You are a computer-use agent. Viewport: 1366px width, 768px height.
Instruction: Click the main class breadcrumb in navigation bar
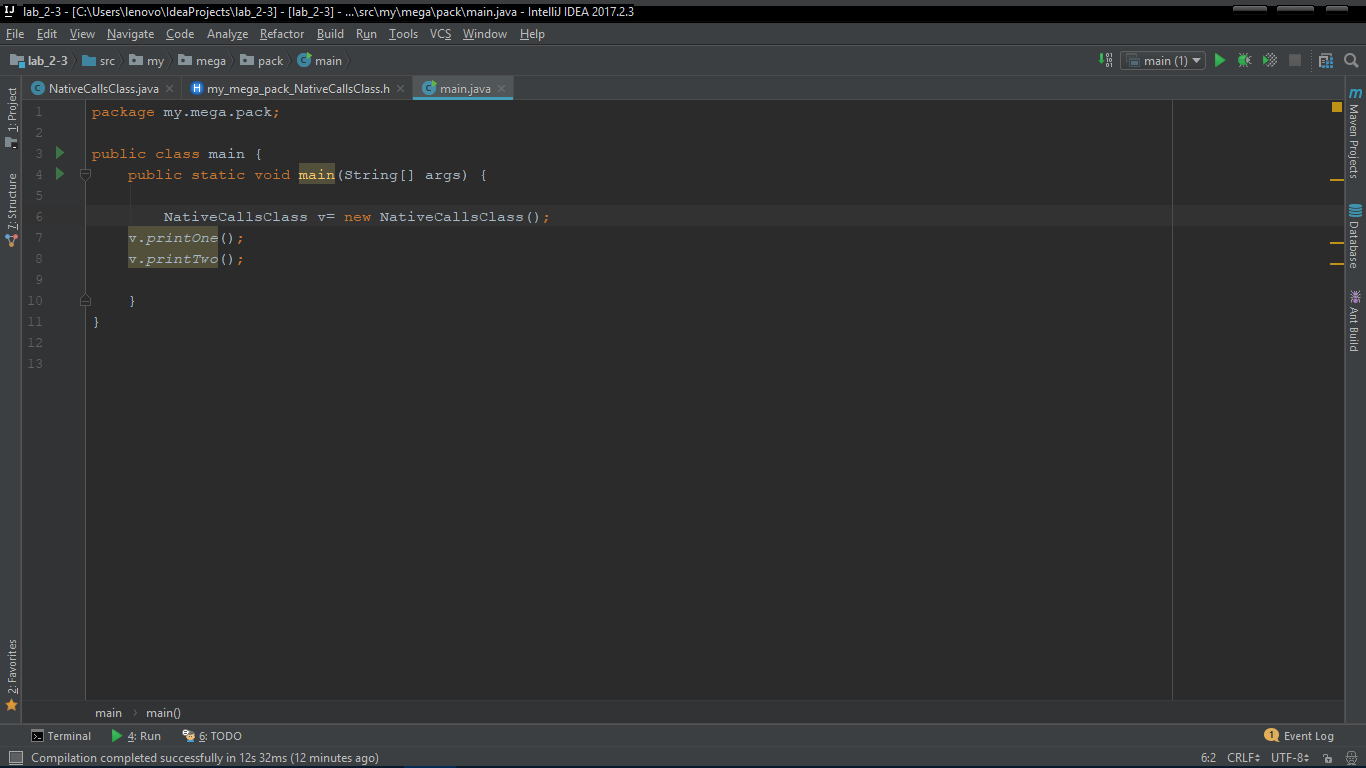click(x=320, y=61)
